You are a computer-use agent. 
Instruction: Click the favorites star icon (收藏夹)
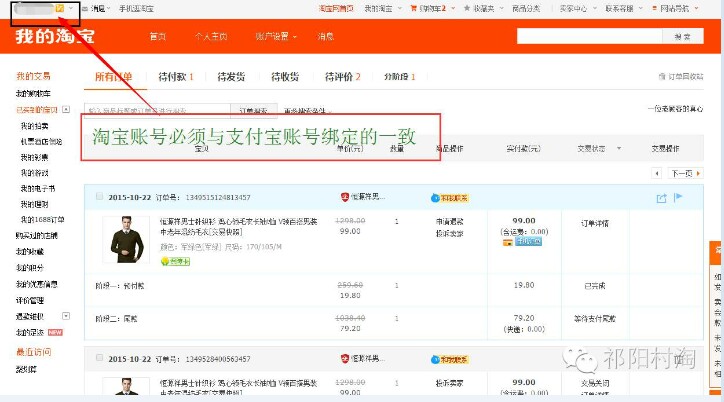[x=467, y=8]
